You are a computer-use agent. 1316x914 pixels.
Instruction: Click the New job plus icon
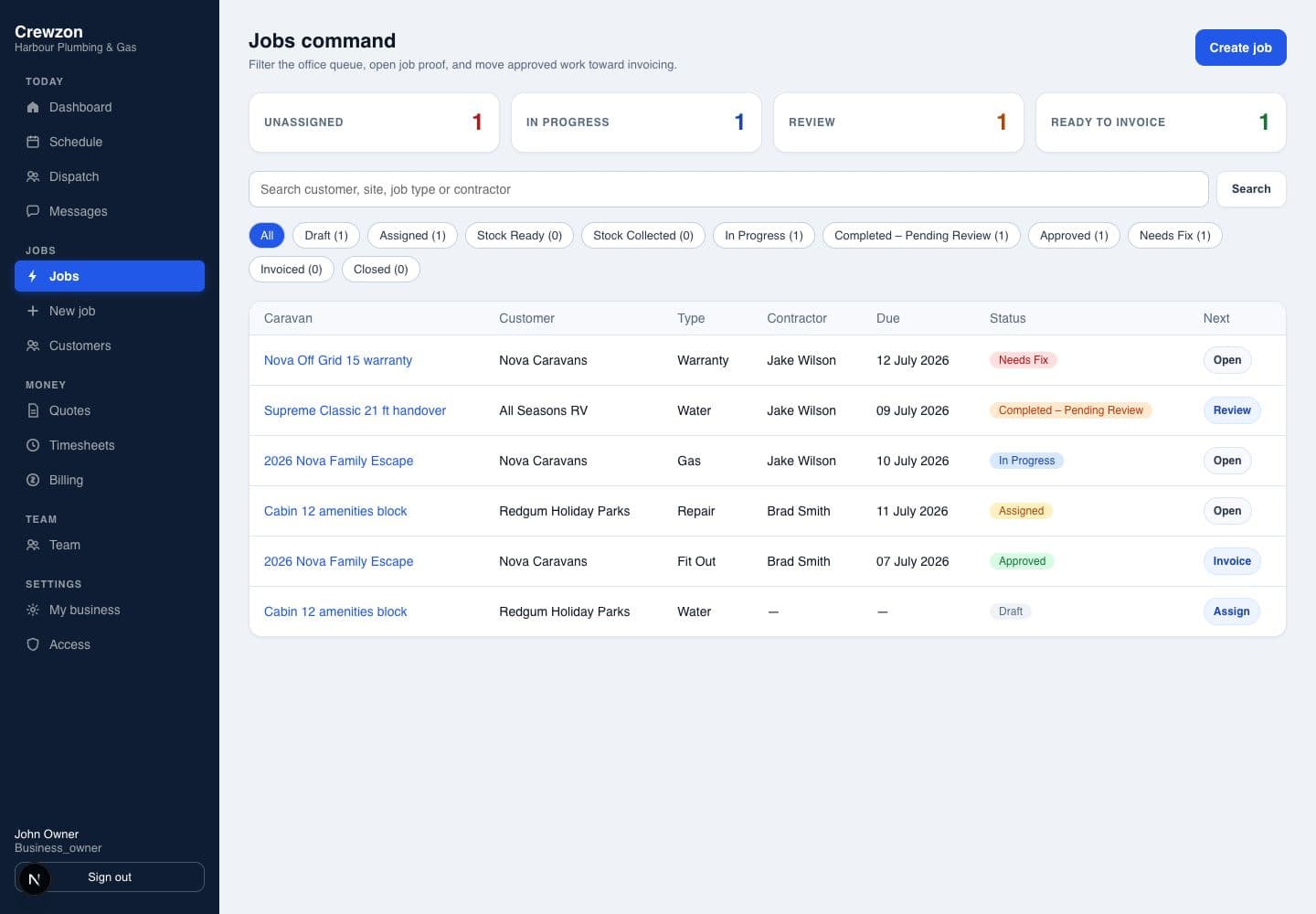point(33,311)
